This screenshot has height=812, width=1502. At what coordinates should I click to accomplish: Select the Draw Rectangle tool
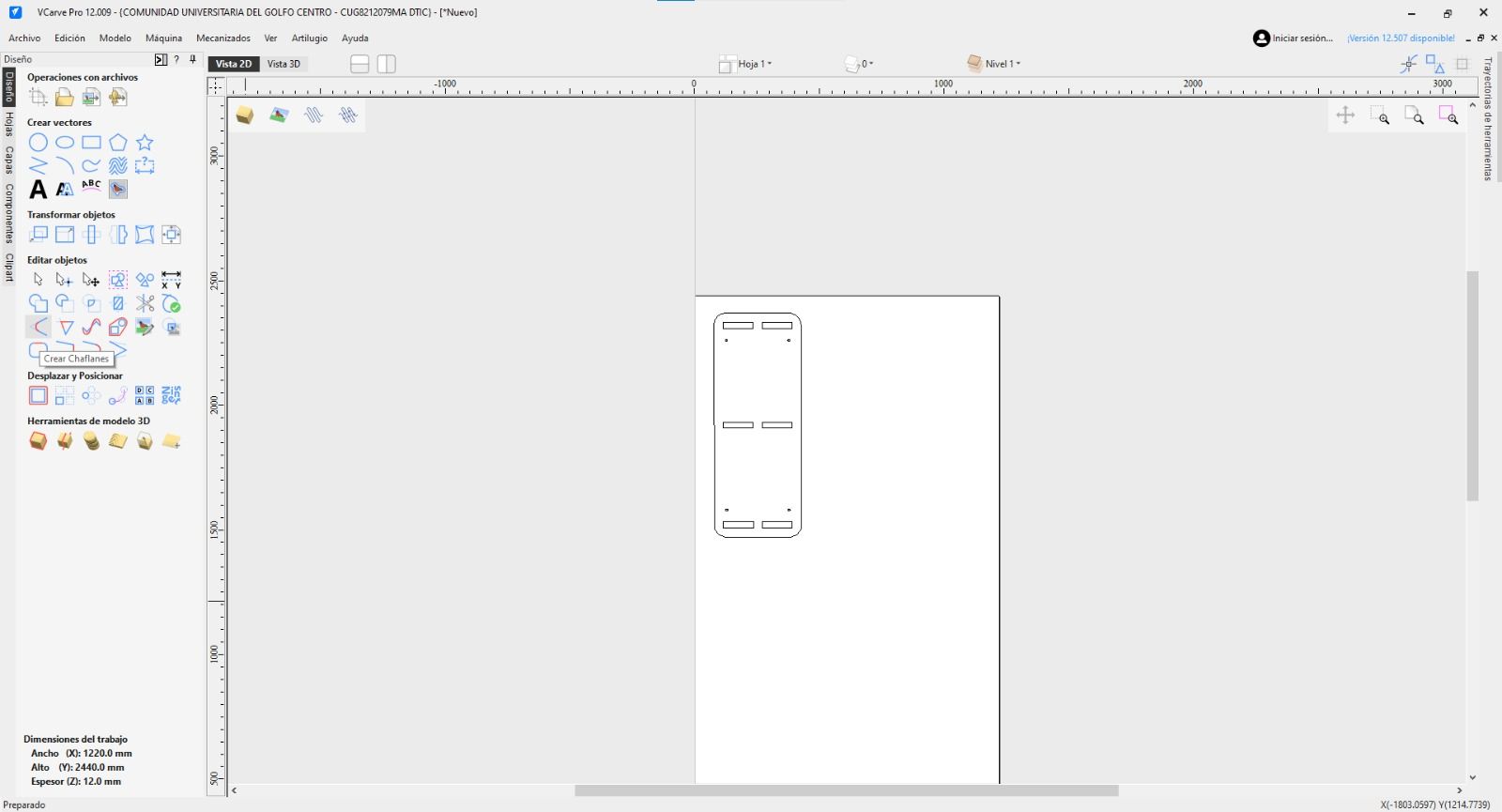pyautogui.click(x=91, y=143)
